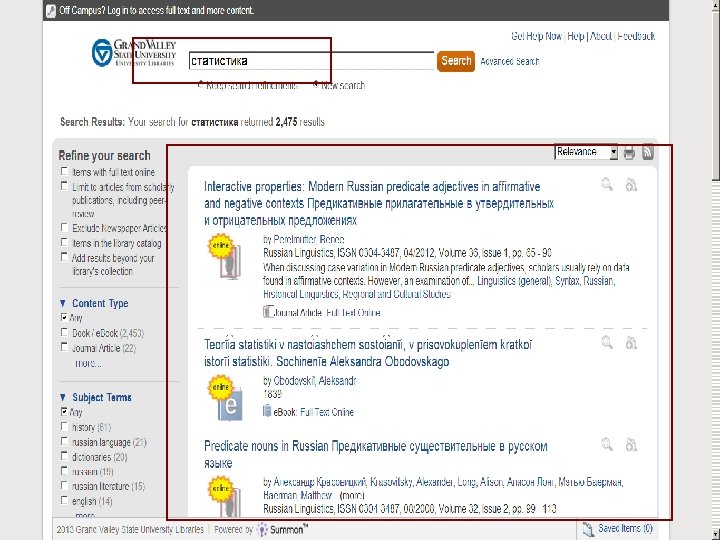Click preview magnifier for Teoriia statistiki result
This screenshot has width=720, height=540.
click(x=607, y=343)
